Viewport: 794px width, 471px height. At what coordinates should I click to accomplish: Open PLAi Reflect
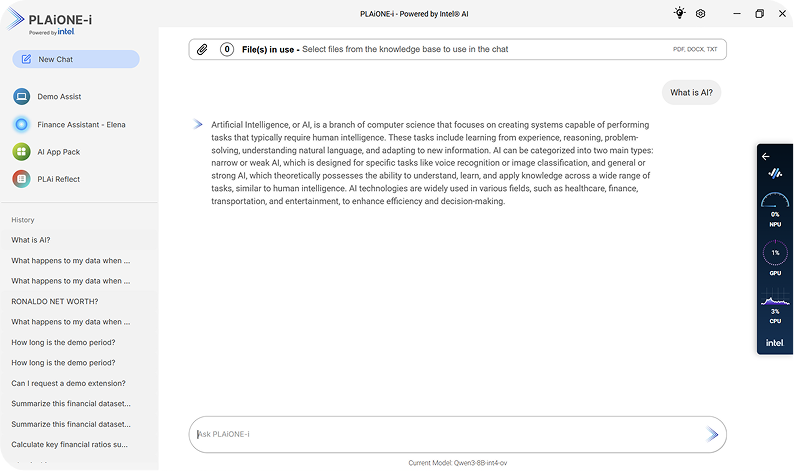click(x=58, y=179)
